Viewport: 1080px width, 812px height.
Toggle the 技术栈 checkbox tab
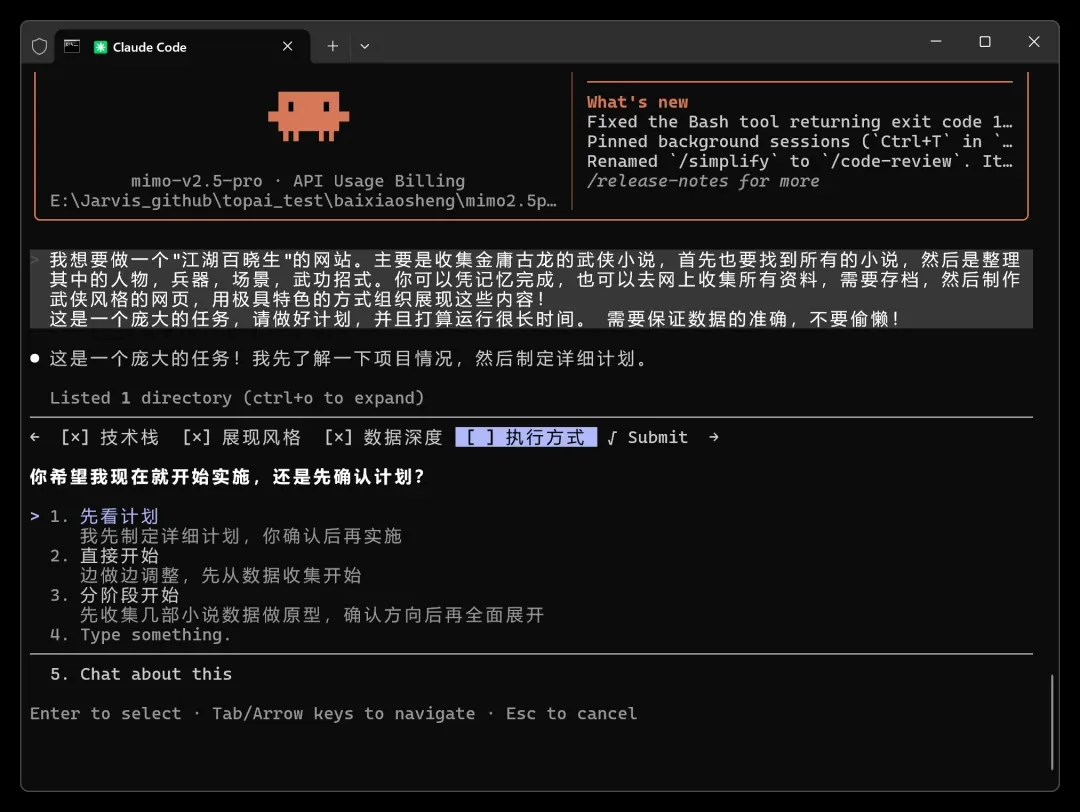click(x=110, y=437)
